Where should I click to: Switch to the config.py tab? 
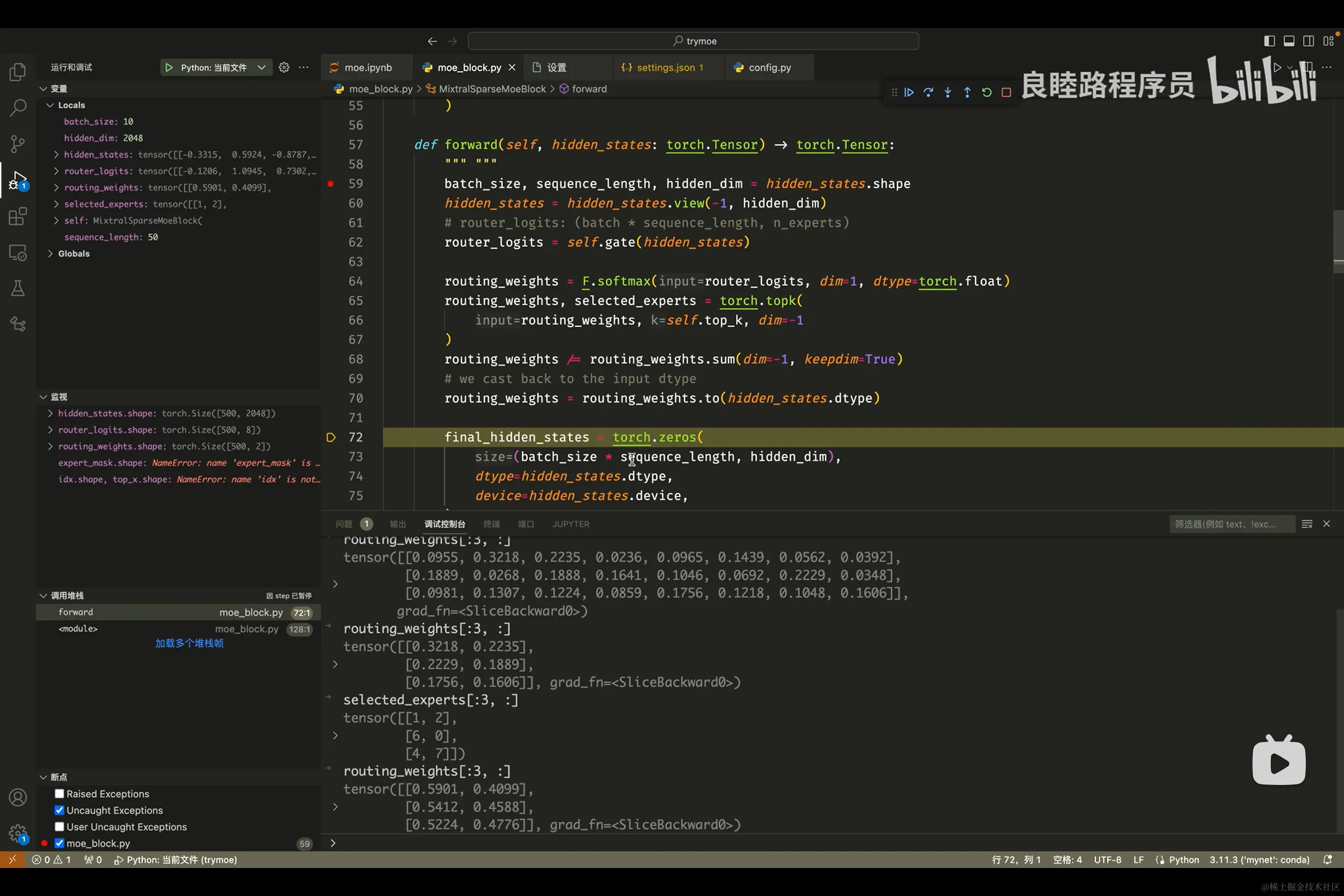coord(769,67)
